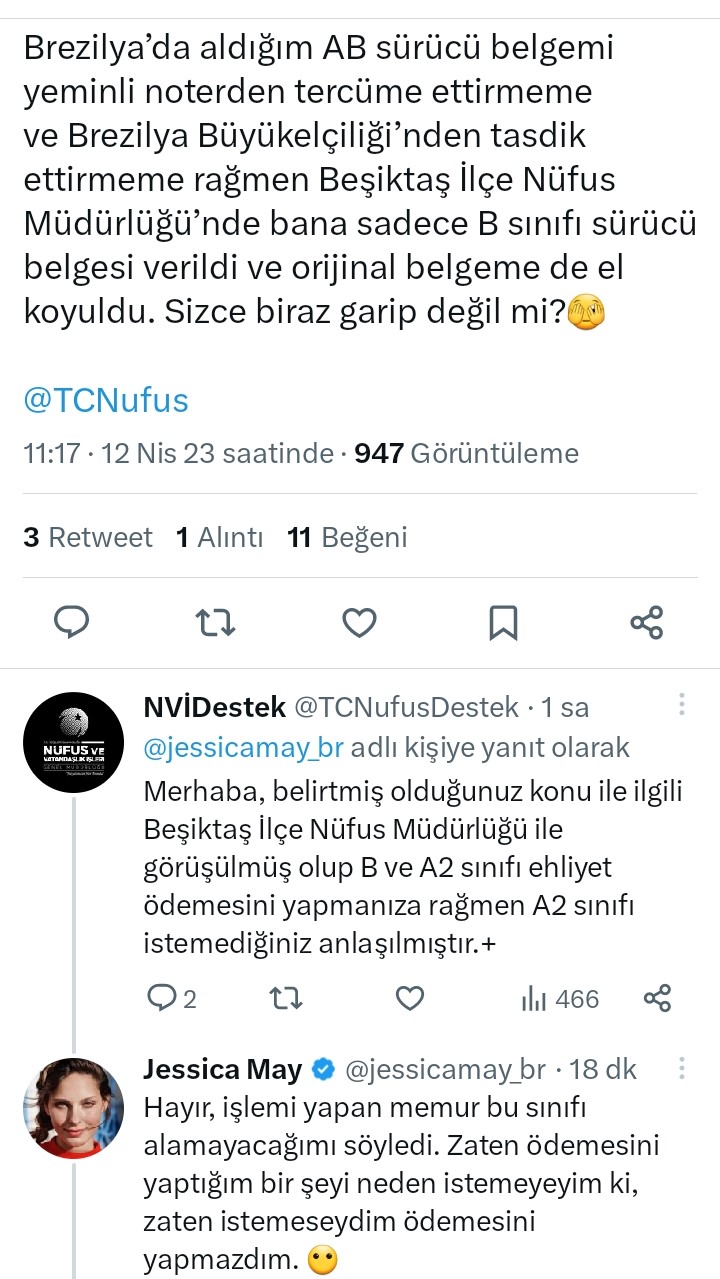Screen dimensions: 720x1279
Task: Open the NVİDestek account name
Action: coord(213,707)
